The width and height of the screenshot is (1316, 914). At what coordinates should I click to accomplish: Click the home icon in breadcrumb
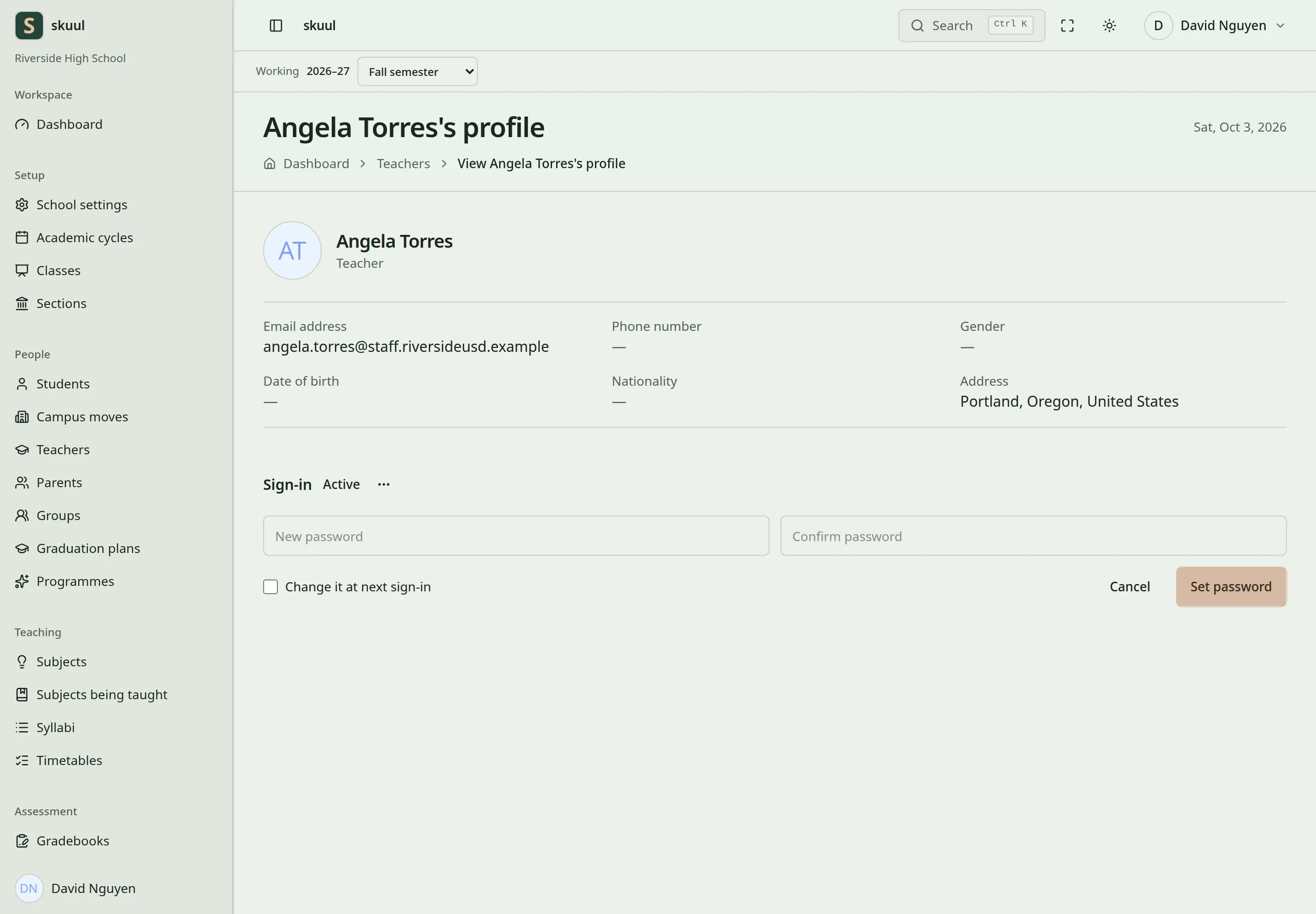270,163
